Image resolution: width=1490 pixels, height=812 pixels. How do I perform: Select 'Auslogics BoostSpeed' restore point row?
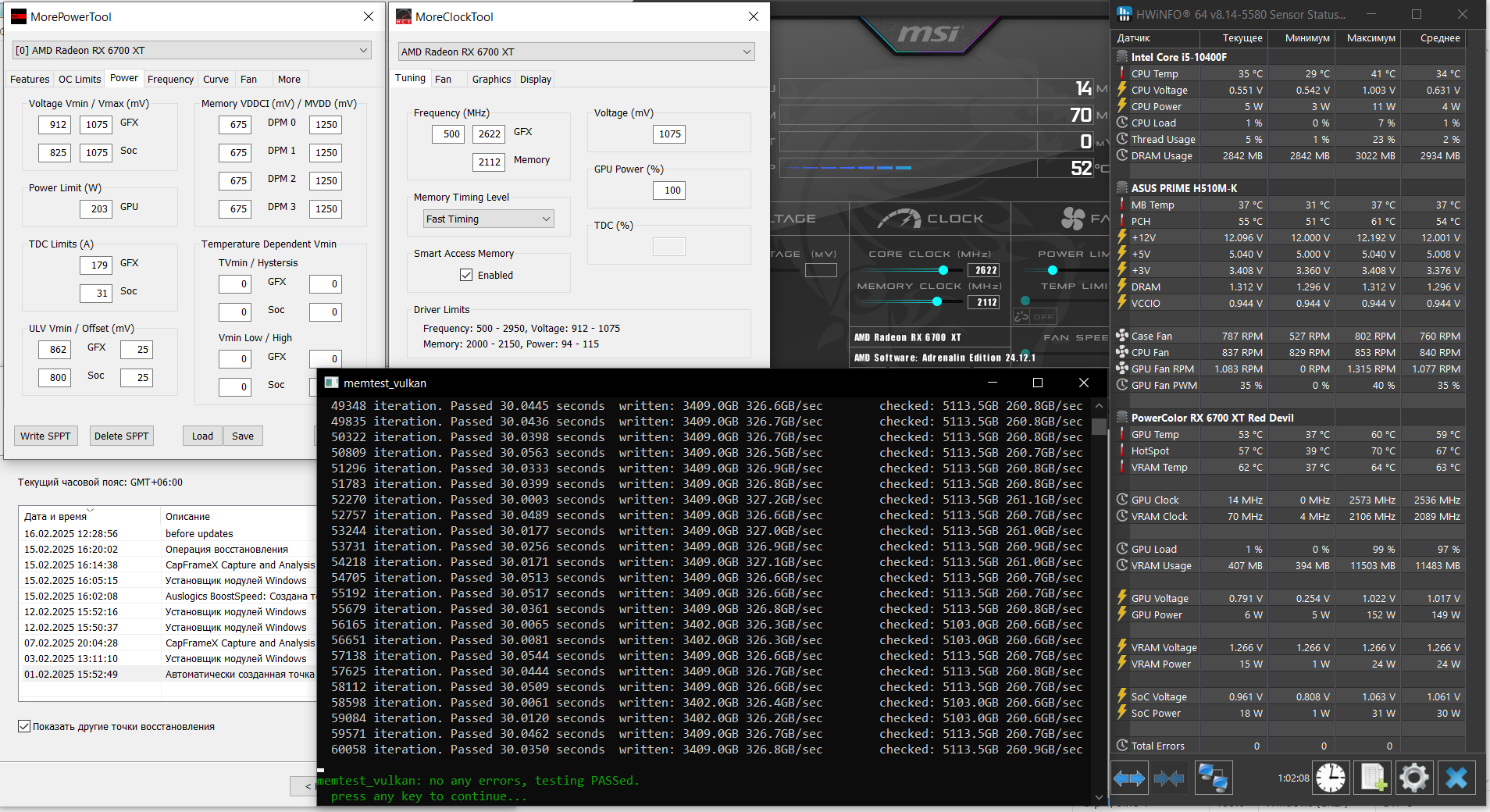168,596
